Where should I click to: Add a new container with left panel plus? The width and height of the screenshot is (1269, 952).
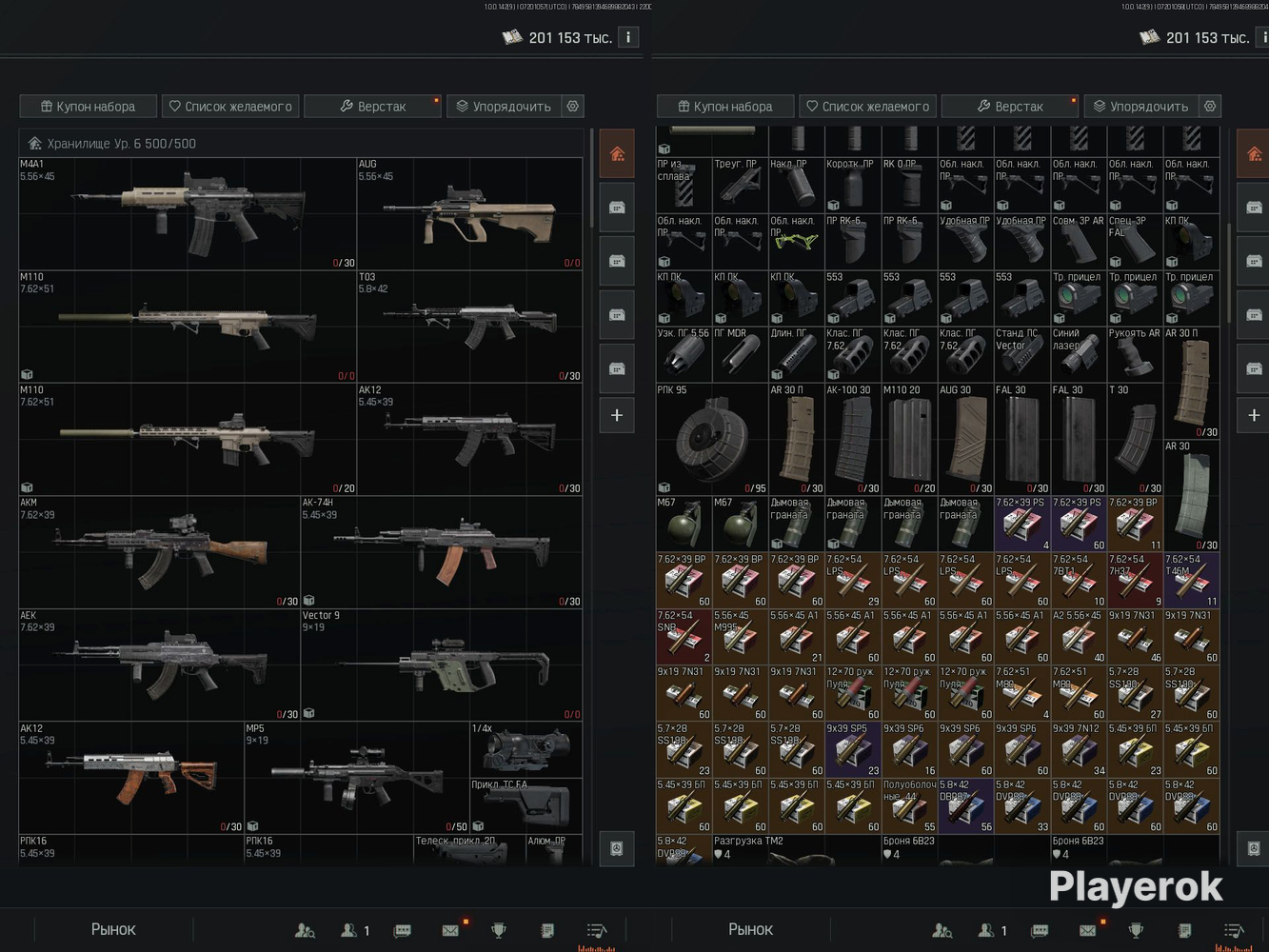click(617, 415)
